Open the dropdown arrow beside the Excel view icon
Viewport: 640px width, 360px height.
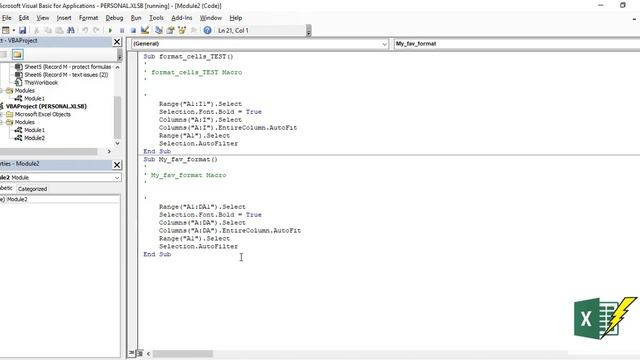[x=13, y=30]
